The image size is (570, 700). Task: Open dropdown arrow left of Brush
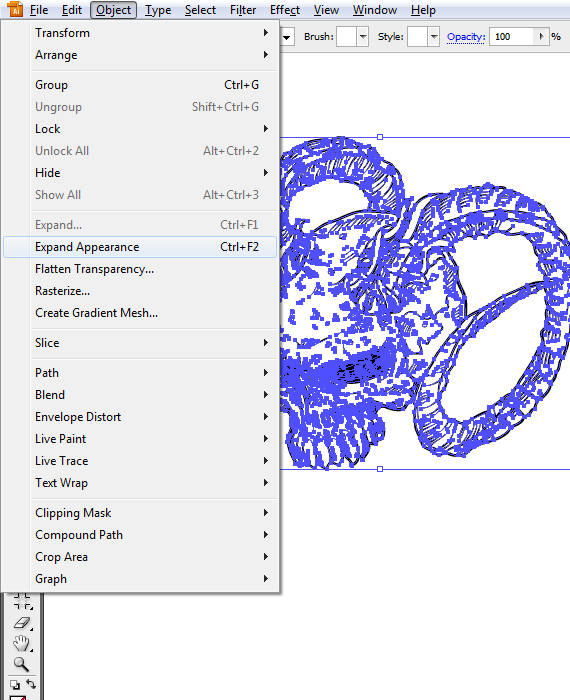(x=287, y=37)
